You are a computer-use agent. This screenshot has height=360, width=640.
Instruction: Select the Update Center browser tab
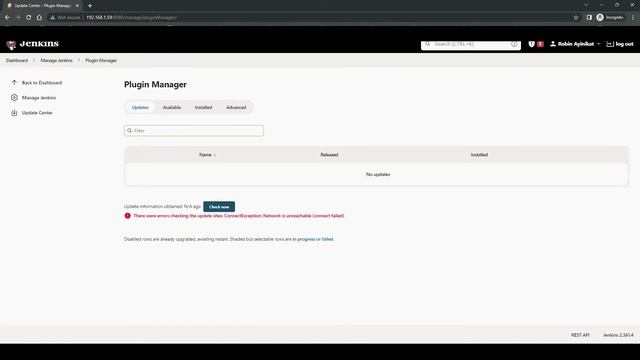(41, 6)
